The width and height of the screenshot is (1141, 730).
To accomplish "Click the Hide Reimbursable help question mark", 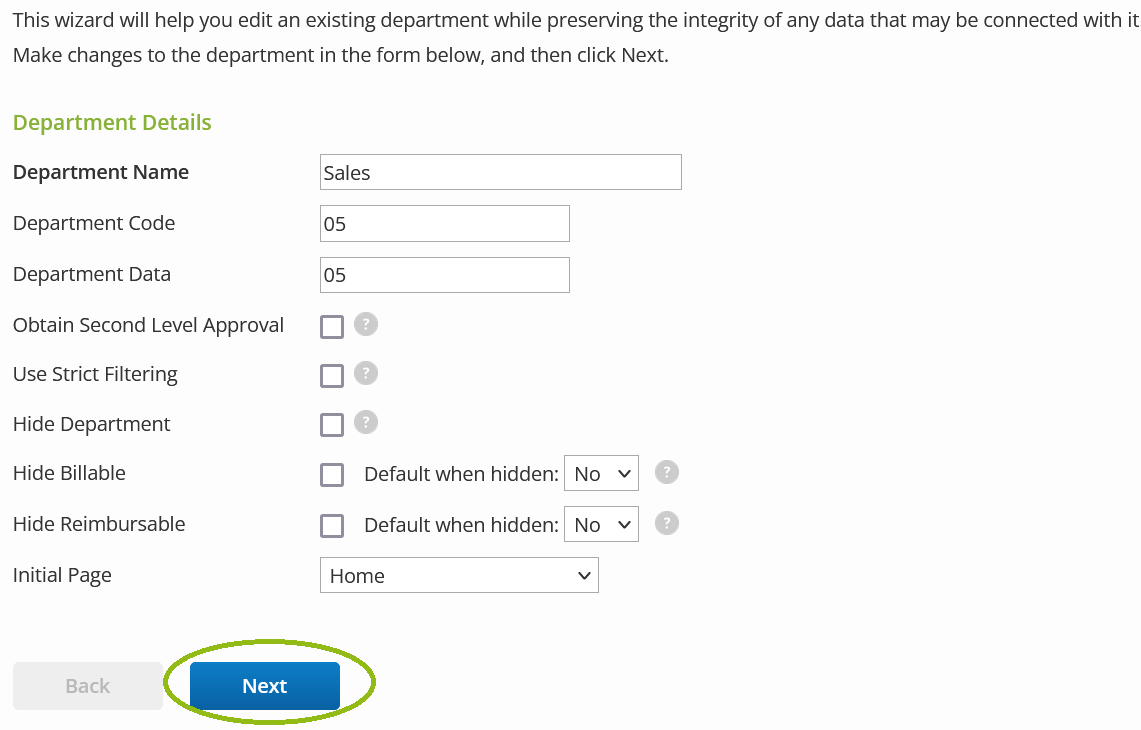I will (x=667, y=523).
